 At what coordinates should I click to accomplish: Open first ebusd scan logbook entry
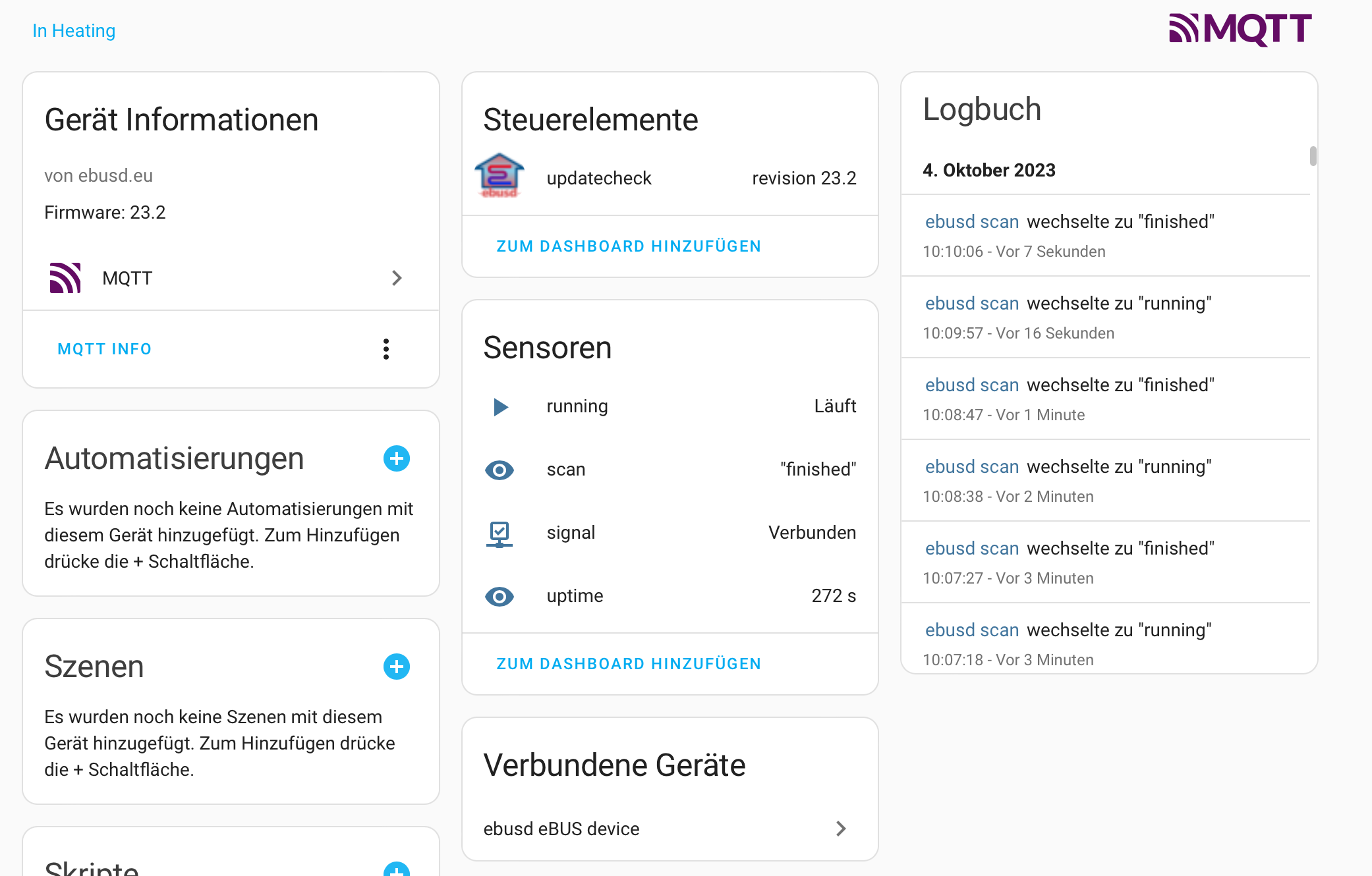pyautogui.click(x=972, y=222)
